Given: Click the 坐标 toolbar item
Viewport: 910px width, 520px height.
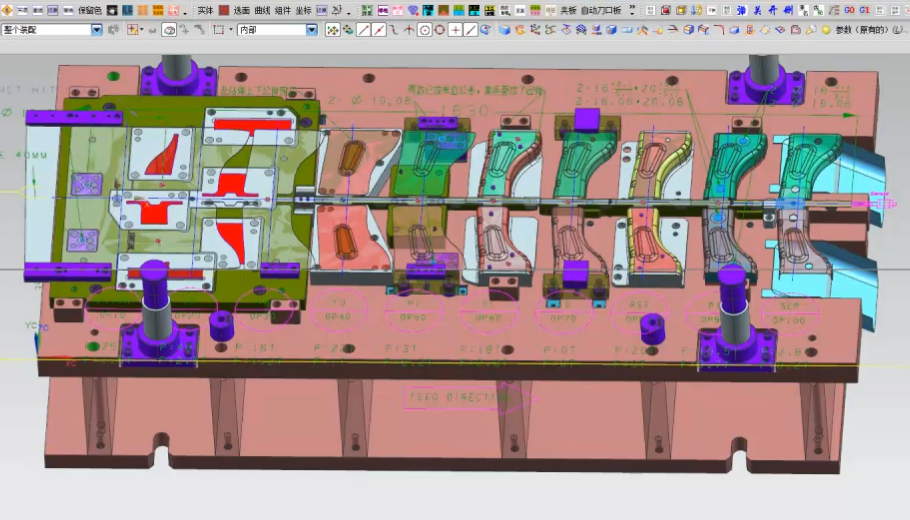Looking at the screenshot, I should click(303, 10).
